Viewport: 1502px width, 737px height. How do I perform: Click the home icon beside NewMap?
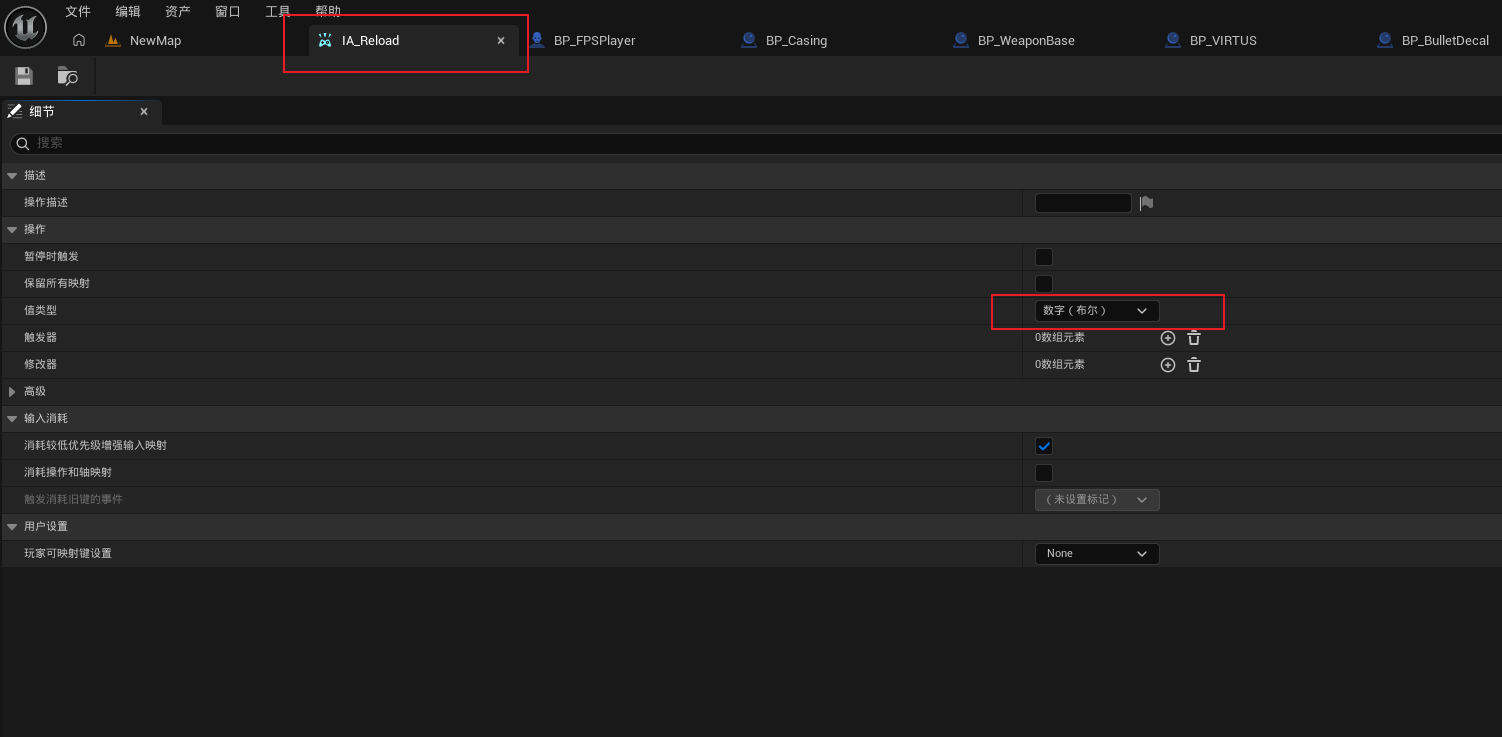[79, 40]
